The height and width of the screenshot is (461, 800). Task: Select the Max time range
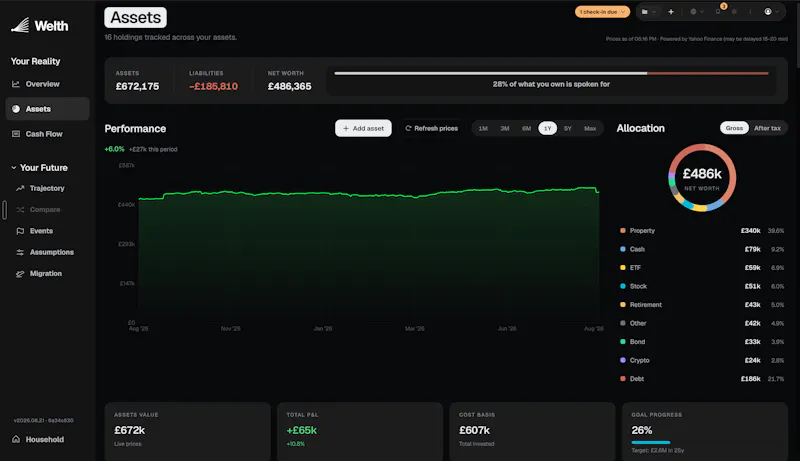coord(590,129)
